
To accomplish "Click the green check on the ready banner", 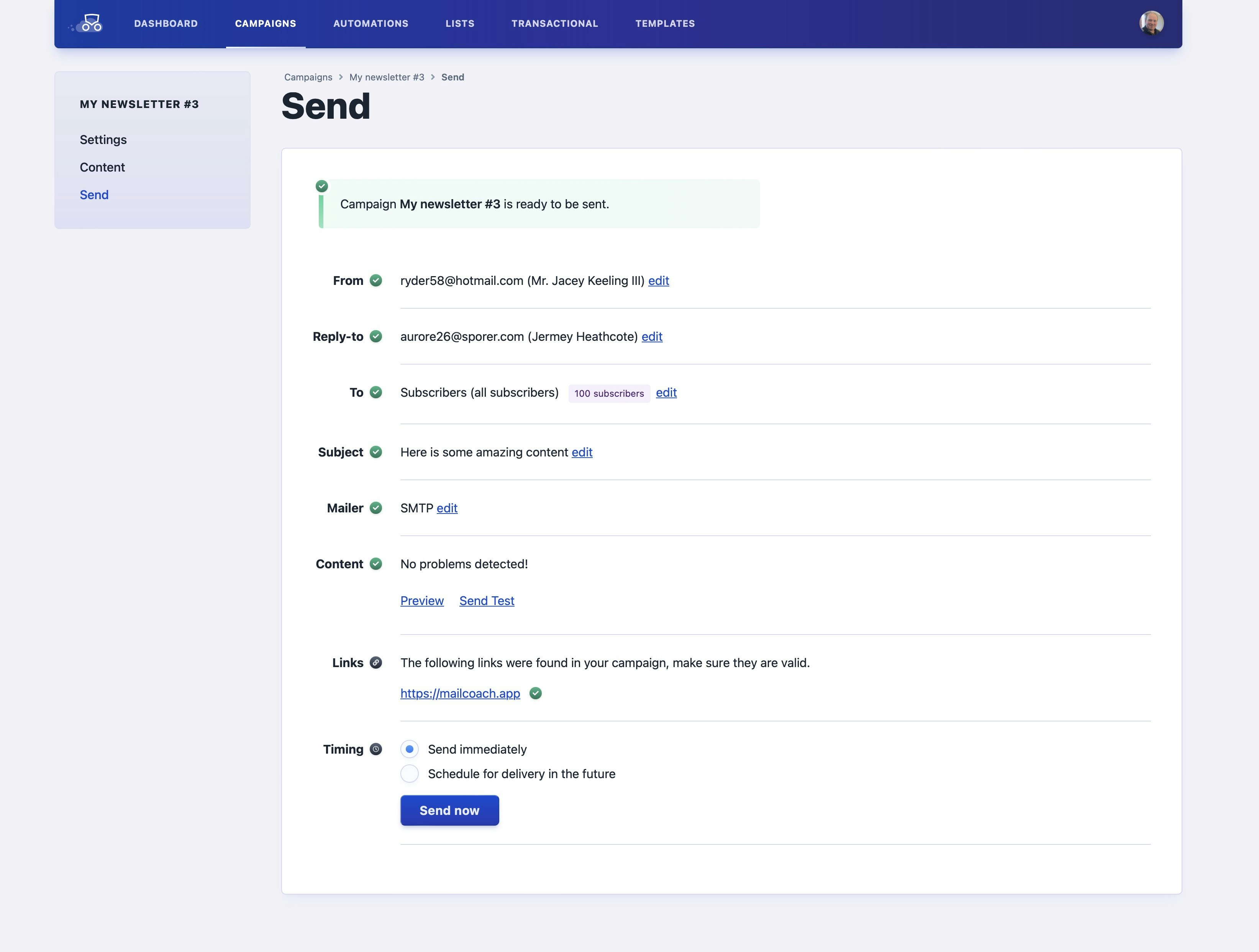I will pos(321,186).
